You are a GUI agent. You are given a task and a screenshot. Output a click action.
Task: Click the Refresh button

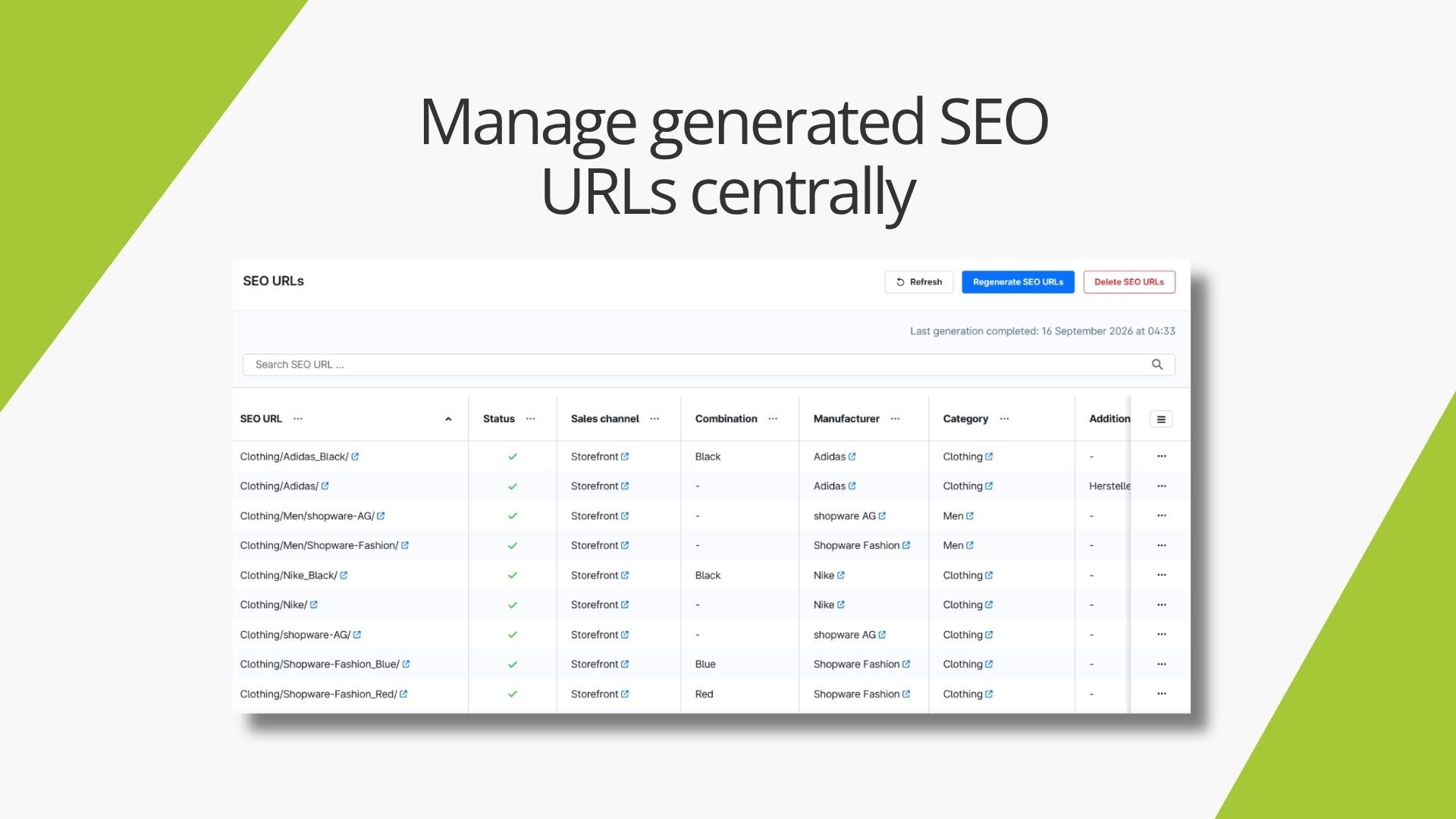point(918,282)
